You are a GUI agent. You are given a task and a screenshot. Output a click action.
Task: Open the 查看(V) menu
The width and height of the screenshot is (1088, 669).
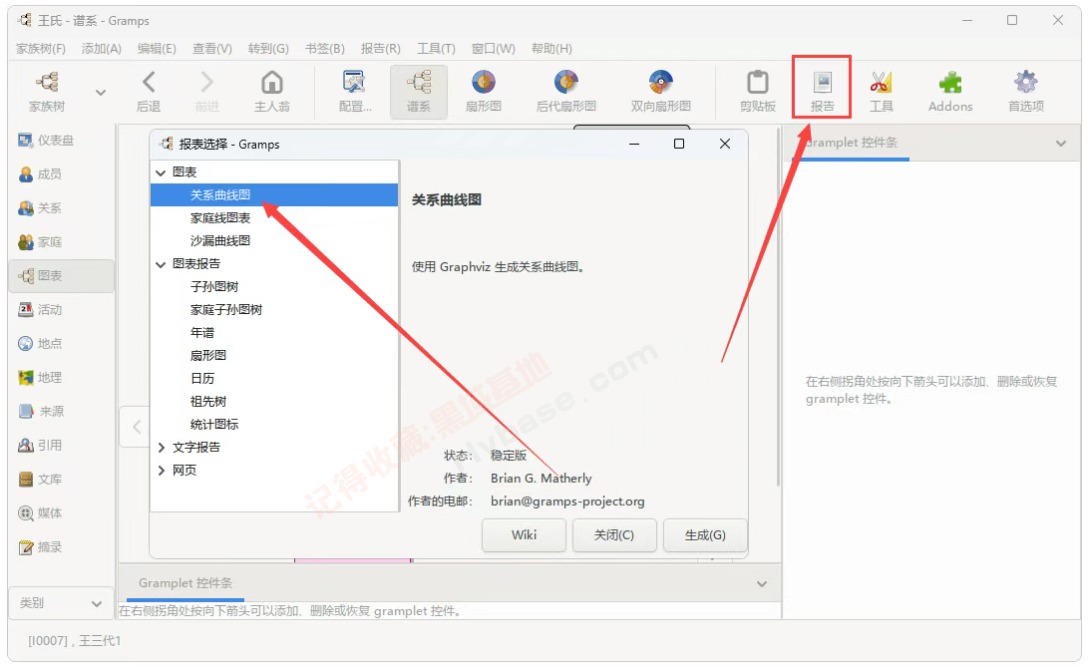[x=212, y=49]
